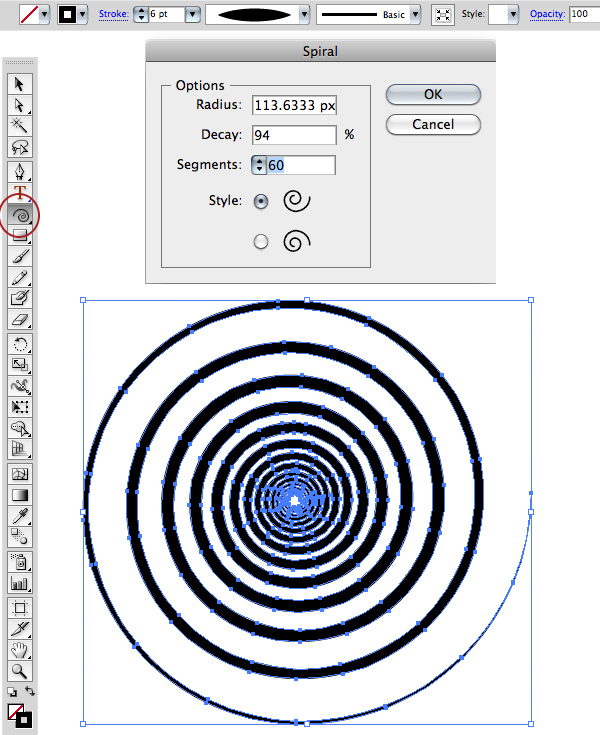Open the Stroke panel link
The height and width of the screenshot is (735, 600).
tap(113, 15)
